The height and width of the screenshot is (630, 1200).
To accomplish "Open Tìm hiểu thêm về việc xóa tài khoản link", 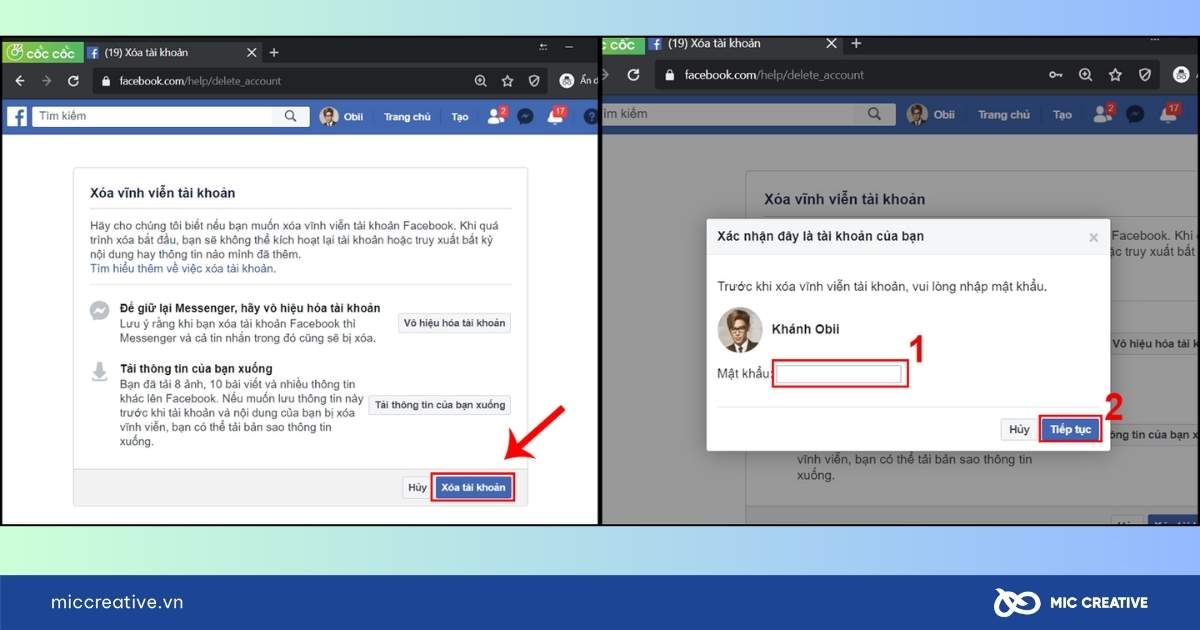I will tap(183, 268).
